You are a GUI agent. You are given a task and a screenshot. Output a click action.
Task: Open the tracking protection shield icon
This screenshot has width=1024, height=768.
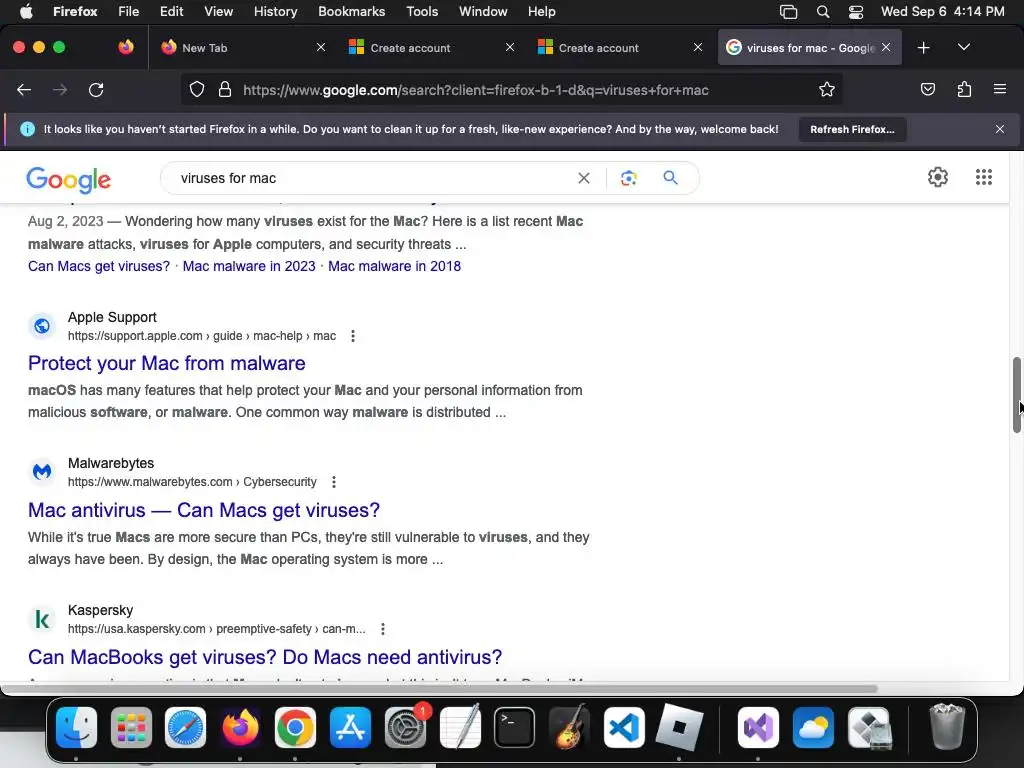[197, 89]
